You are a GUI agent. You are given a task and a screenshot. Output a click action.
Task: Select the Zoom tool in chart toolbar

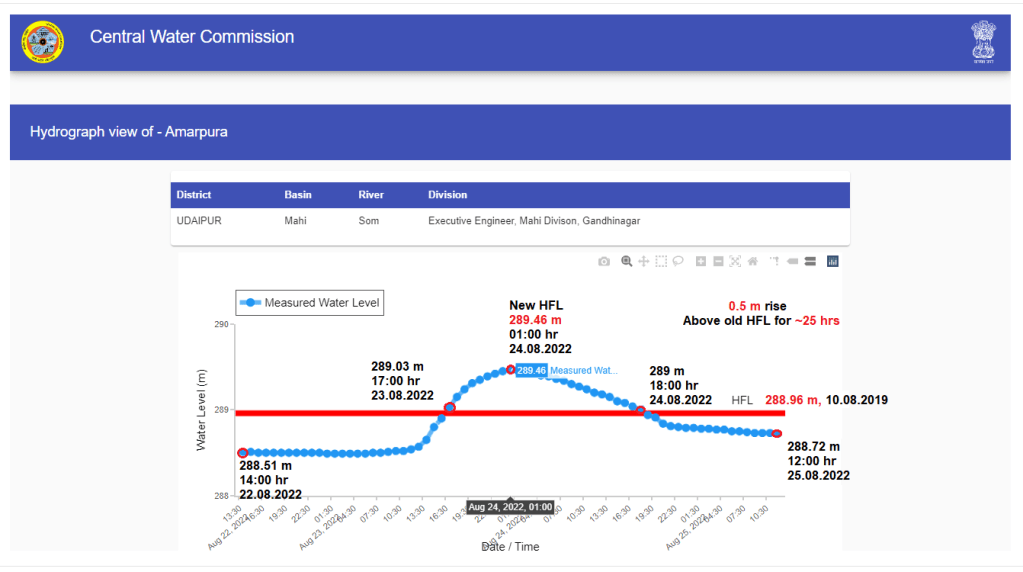coord(626,261)
